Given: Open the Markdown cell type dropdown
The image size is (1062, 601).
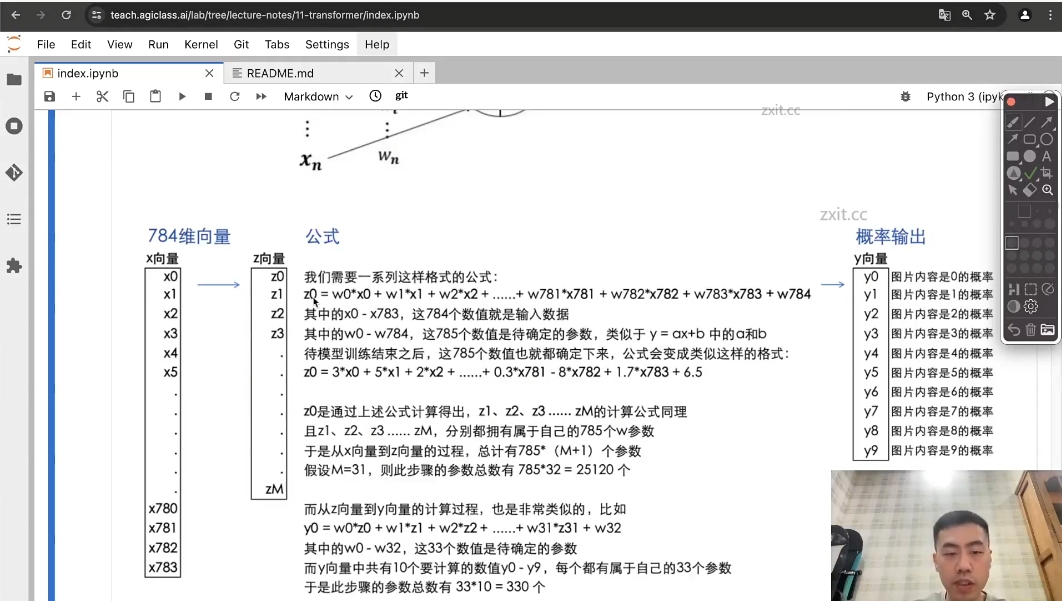Looking at the screenshot, I should (x=317, y=96).
